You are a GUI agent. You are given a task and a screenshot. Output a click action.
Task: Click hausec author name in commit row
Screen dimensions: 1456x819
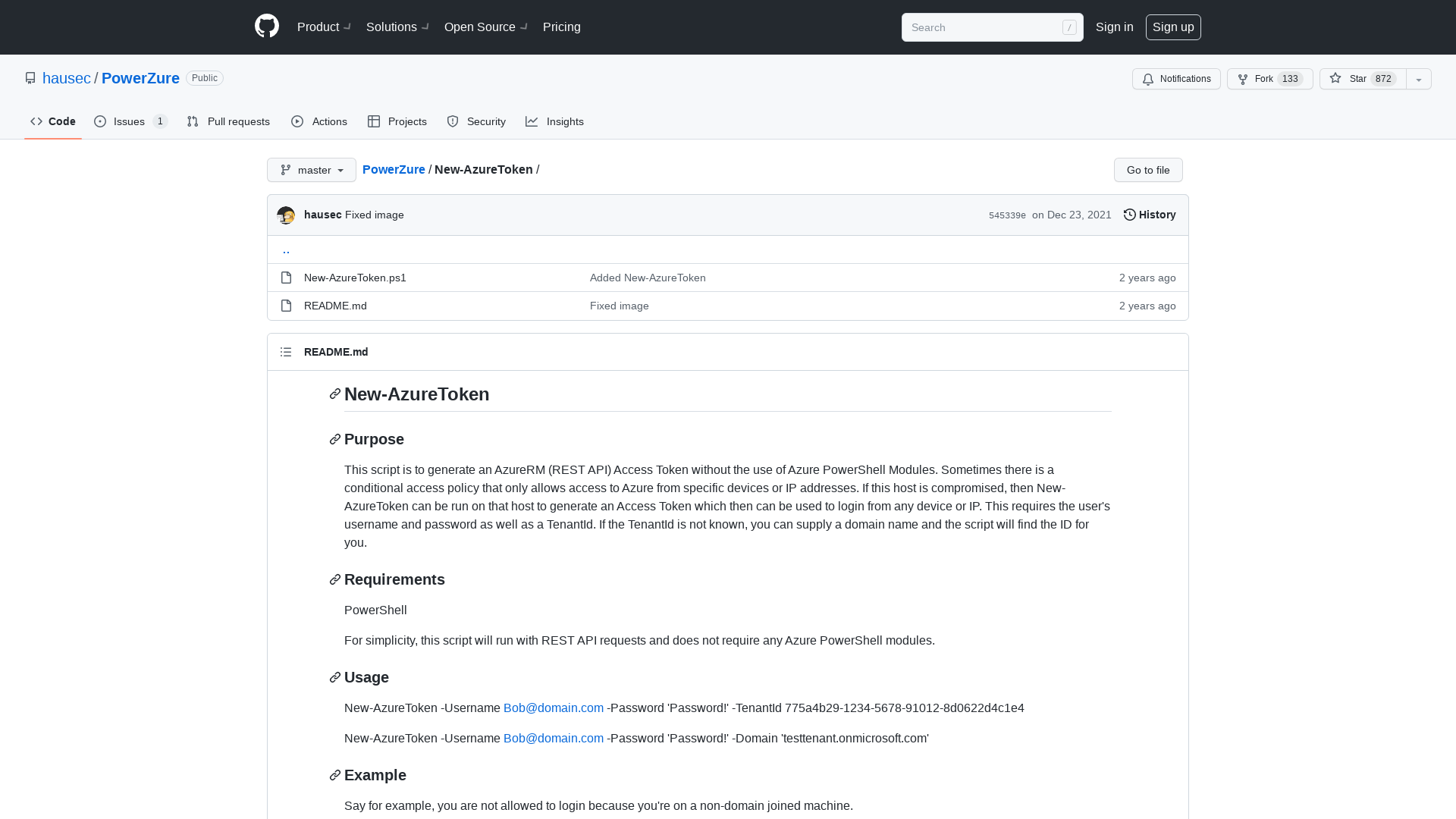tap(323, 215)
